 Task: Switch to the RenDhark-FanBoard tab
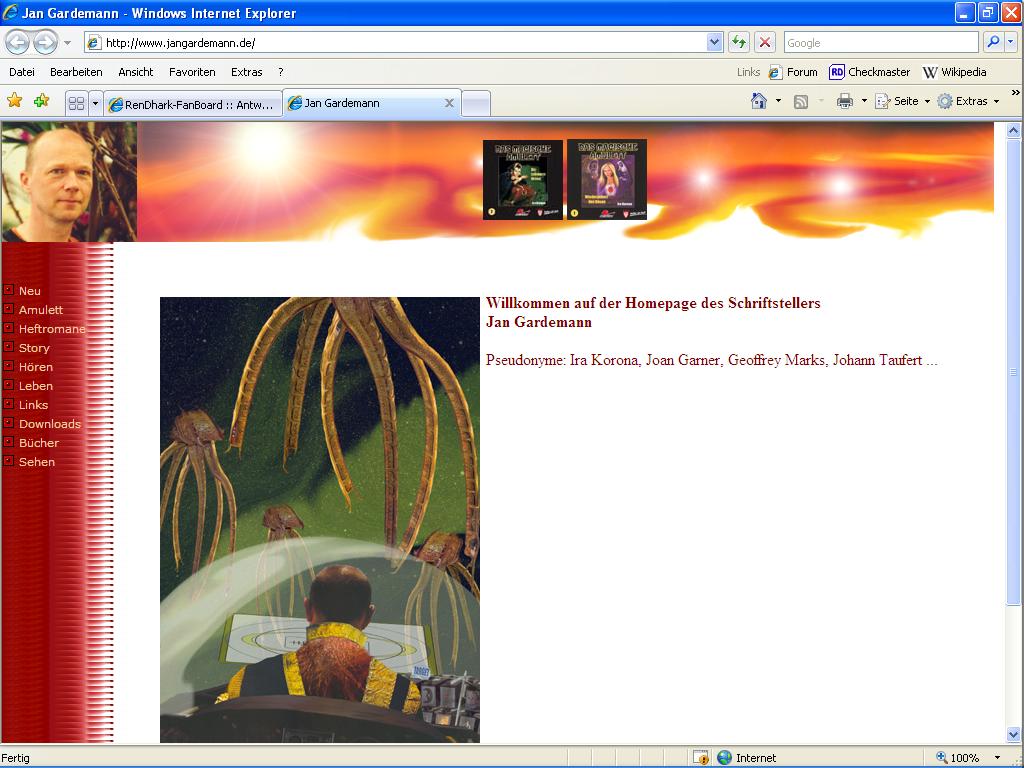pyautogui.click(x=192, y=104)
